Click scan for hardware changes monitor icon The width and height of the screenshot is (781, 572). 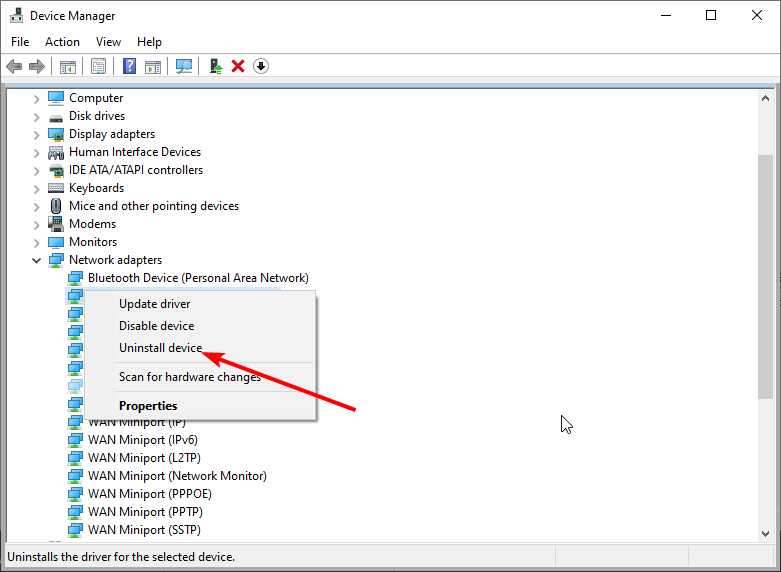[184, 66]
